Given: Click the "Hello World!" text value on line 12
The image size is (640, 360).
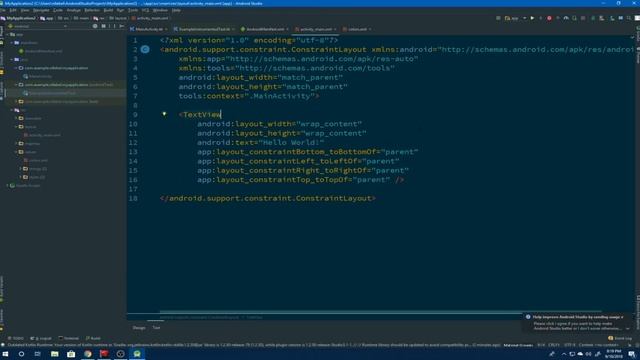Looking at the screenshot, I should pos(291,142).
